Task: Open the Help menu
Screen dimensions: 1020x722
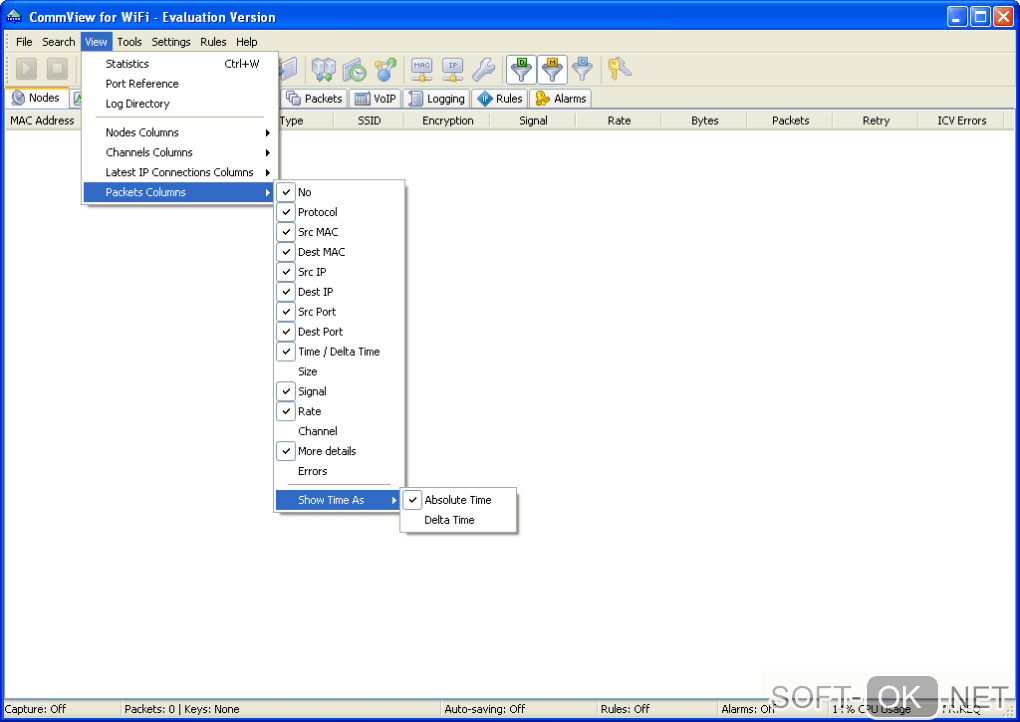Action: coord(247,42)
